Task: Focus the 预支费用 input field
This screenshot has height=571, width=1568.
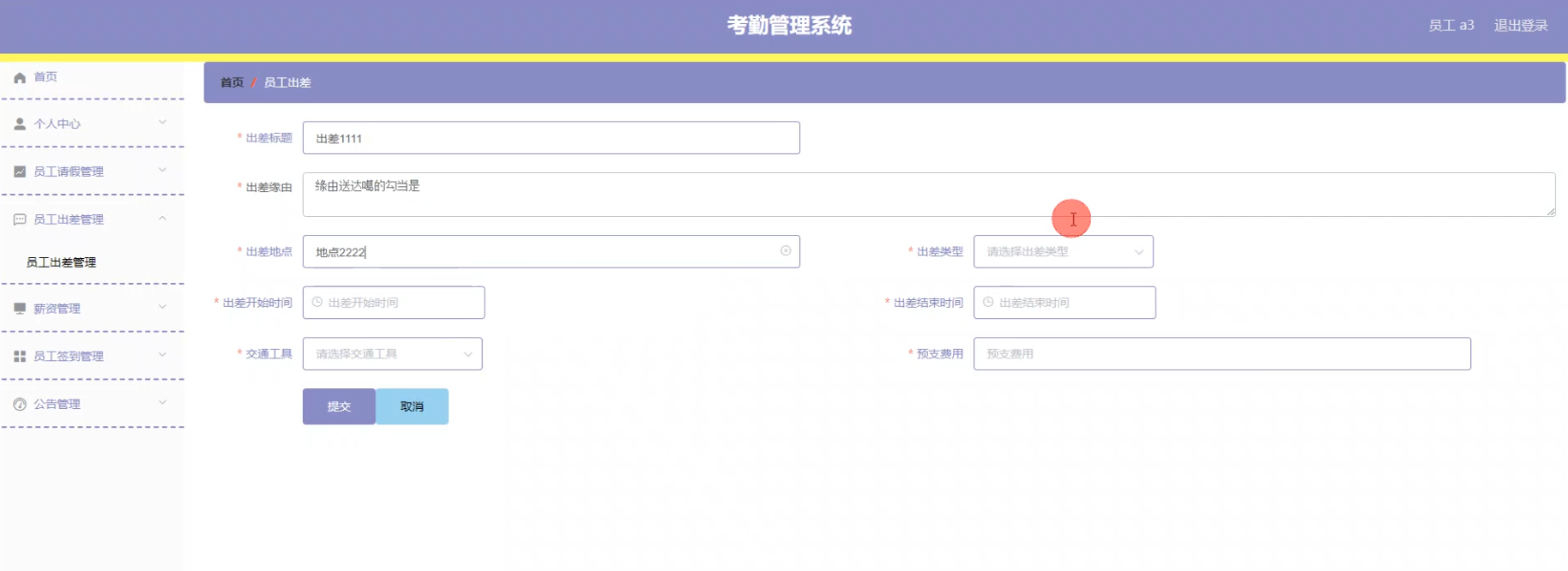Action: [x=1221, y=353]
